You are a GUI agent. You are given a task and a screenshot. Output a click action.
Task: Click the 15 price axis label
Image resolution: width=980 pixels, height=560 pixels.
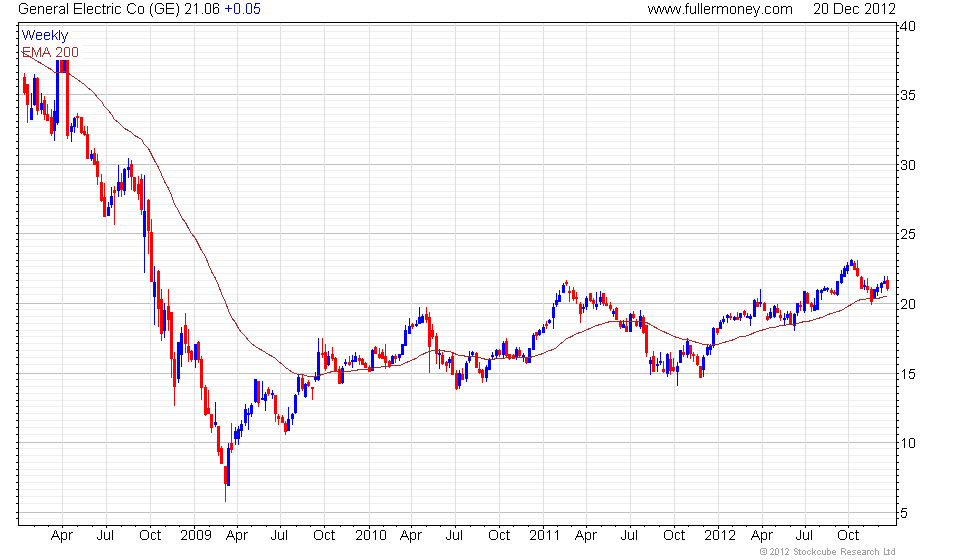point(908,374)
